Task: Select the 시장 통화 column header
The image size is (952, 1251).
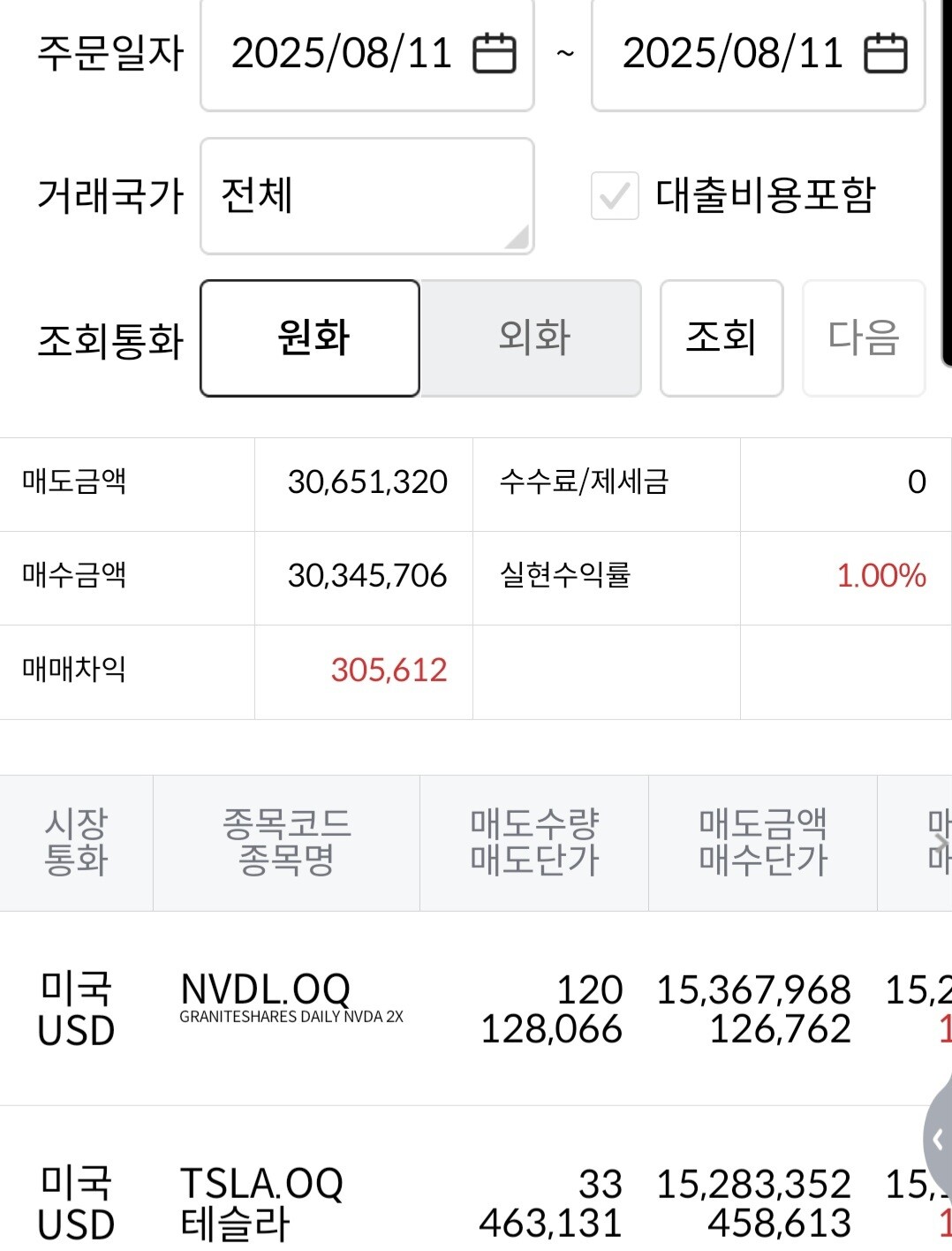Action: tap(76, 842)
